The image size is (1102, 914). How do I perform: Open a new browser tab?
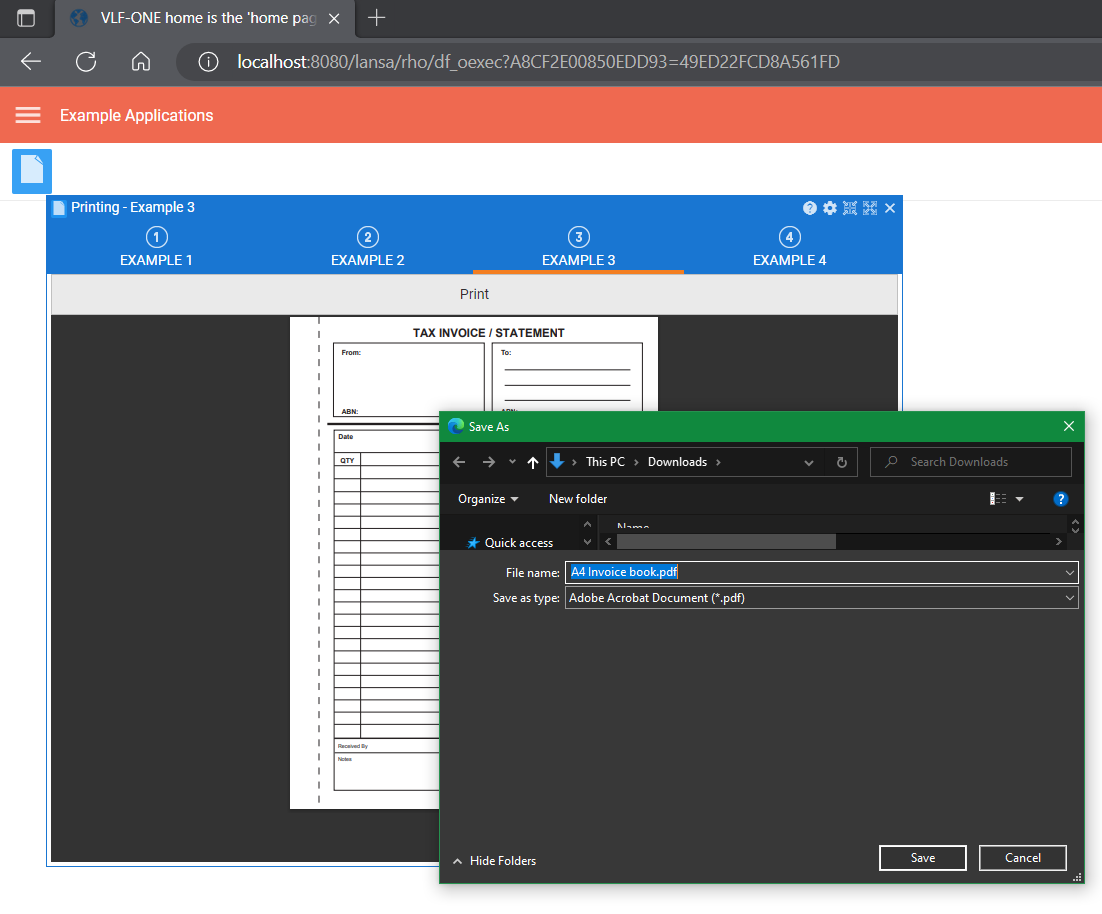[376, 18]
